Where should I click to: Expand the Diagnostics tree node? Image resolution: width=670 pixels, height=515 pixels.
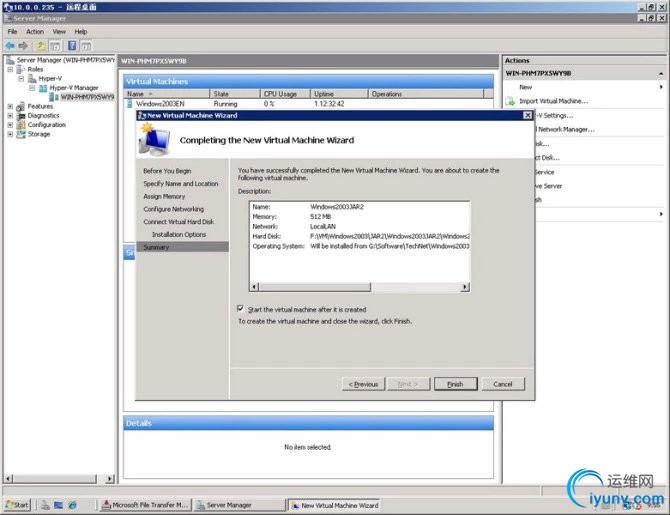click(x=10, y=116)
